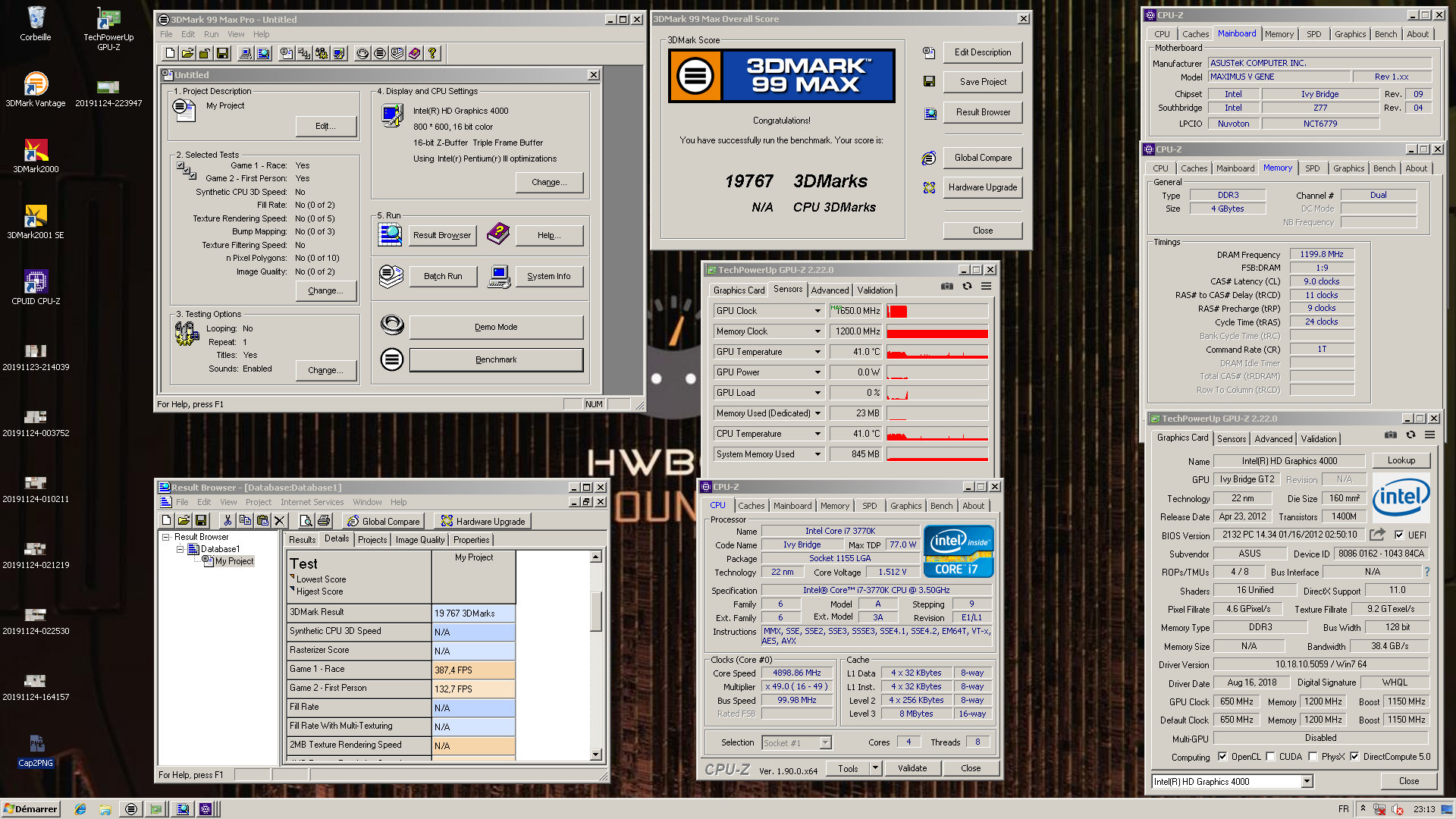Switch to Caches tab in bottom CPU-Z window
This screenshot has height=819, width=1456.
[751, 506]
